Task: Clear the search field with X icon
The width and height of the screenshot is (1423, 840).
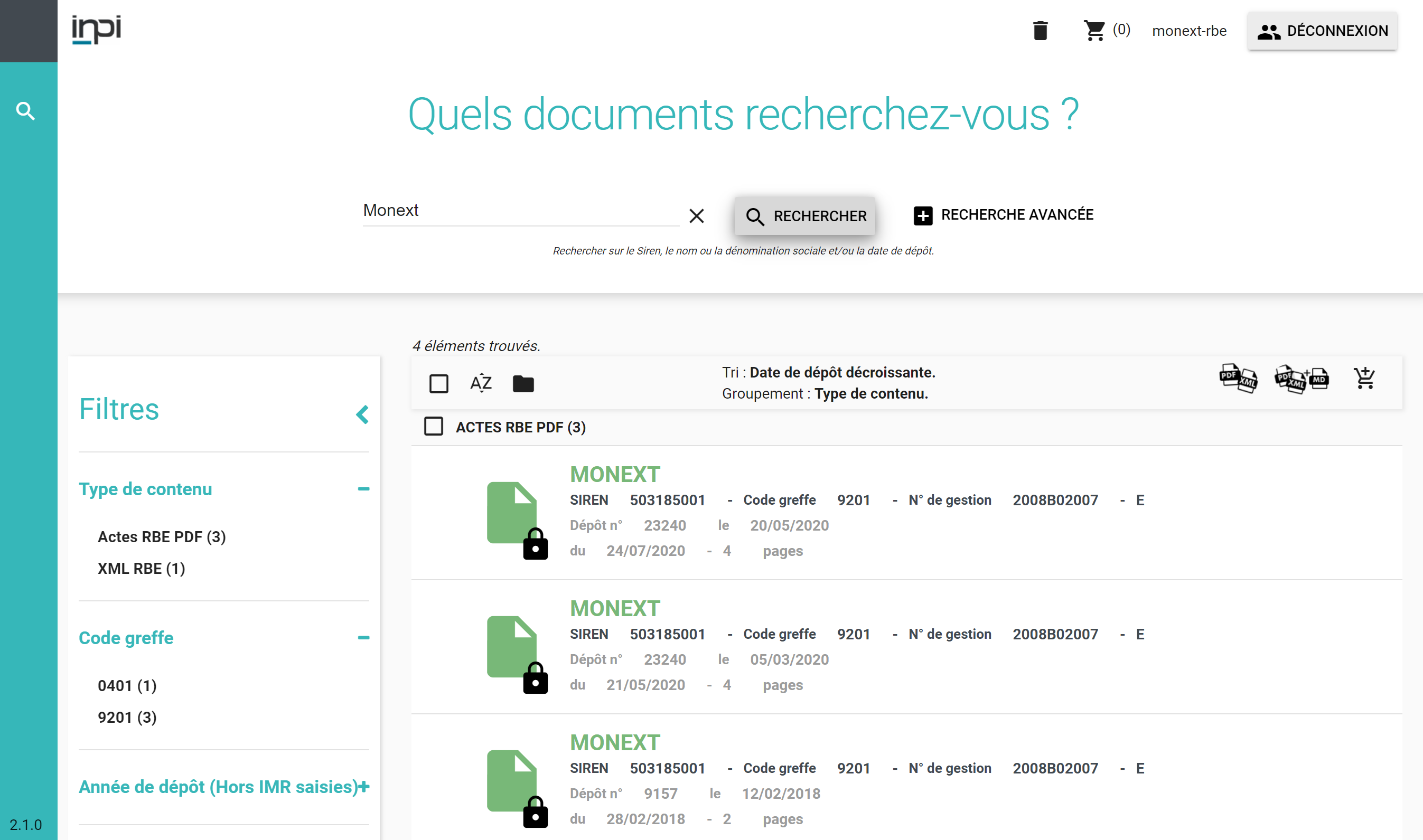Action: pyautogui.click(x=697, y=215)
